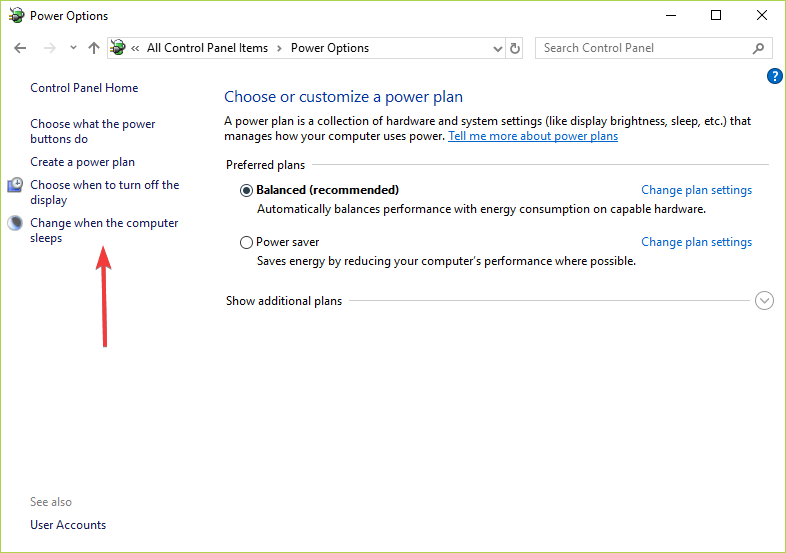Open breadcrumb overflow double chevron
The image size is (786, 553).
coord(135,49)
